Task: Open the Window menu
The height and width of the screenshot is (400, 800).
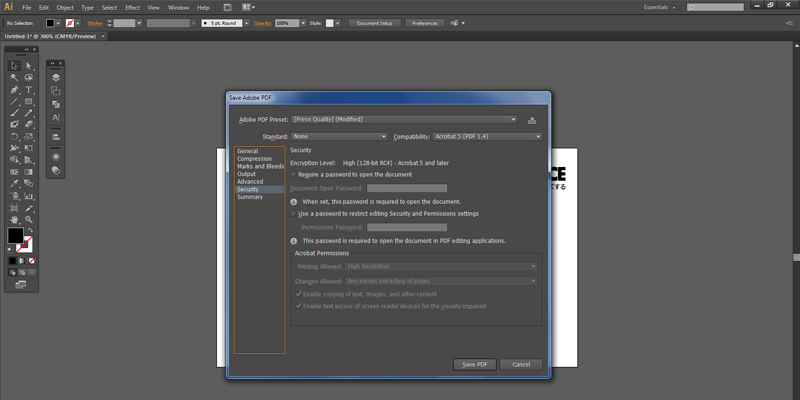Action: point(178,8)
